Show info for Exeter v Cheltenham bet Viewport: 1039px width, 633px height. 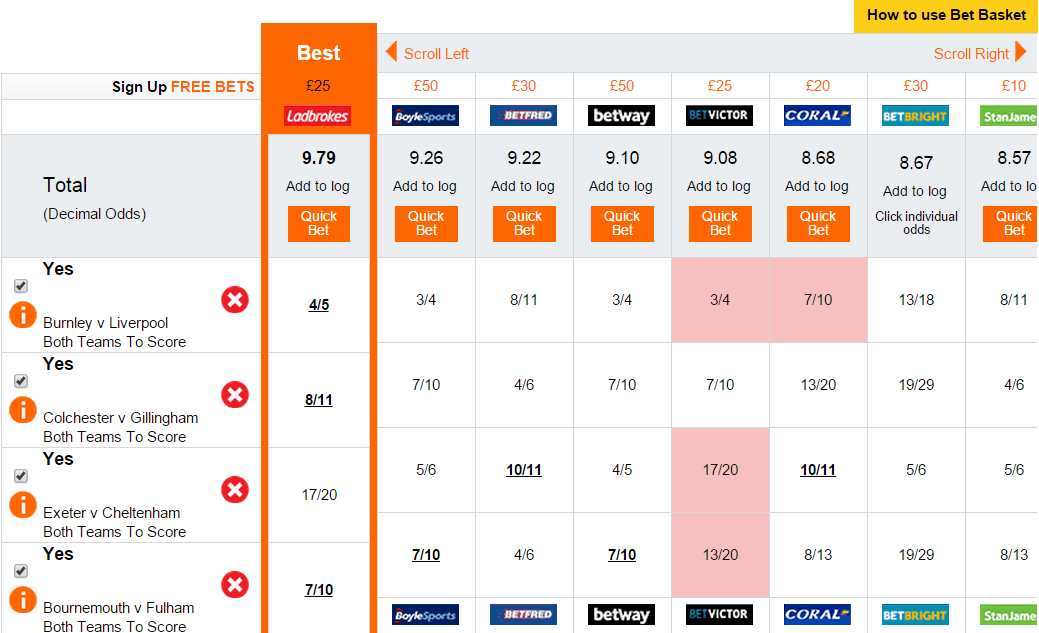click(x=23, y=505)
